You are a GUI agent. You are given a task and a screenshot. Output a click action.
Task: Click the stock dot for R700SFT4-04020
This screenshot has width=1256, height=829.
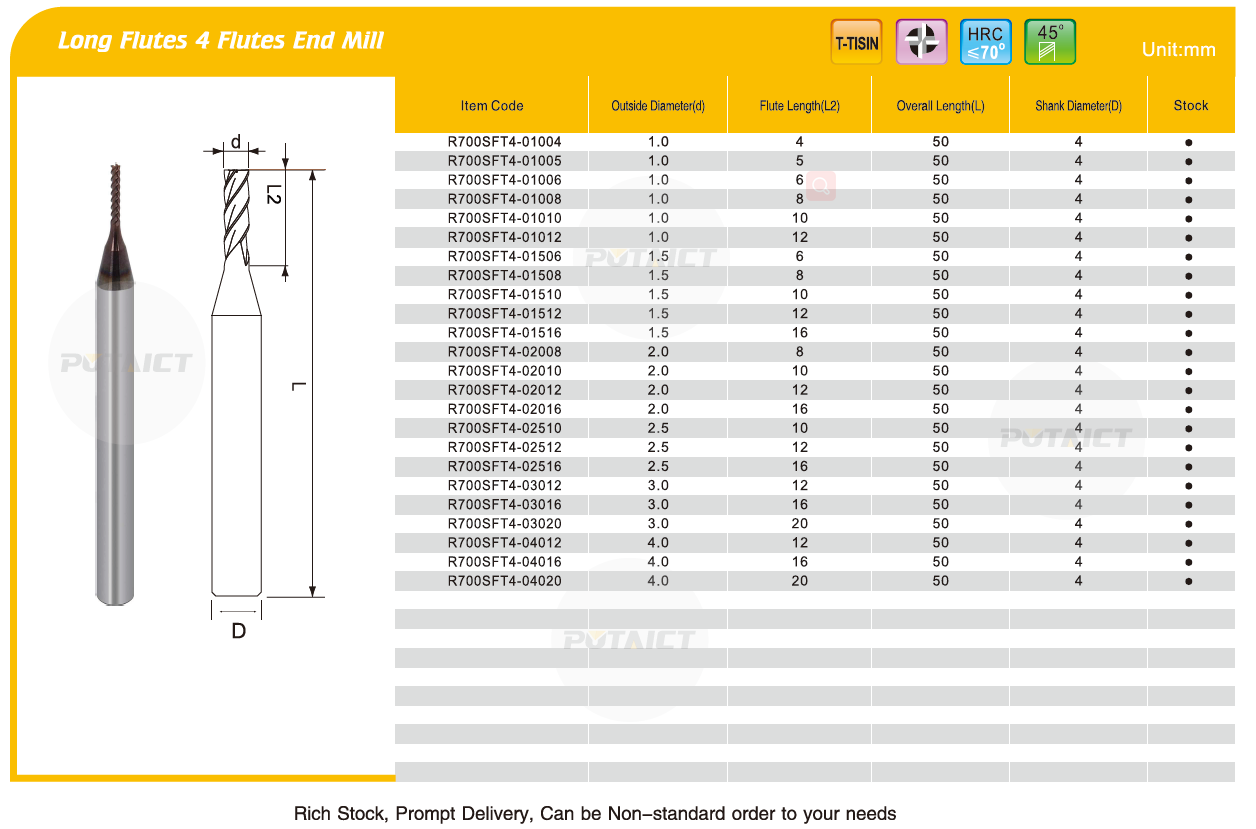pos(1188,581)
